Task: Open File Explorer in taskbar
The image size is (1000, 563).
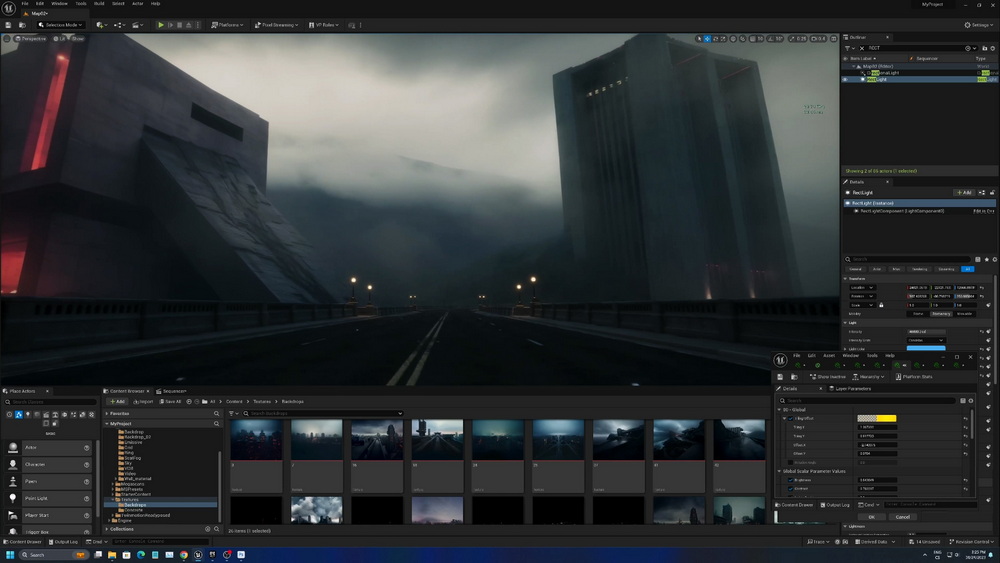Action: [x=112, y=555]
